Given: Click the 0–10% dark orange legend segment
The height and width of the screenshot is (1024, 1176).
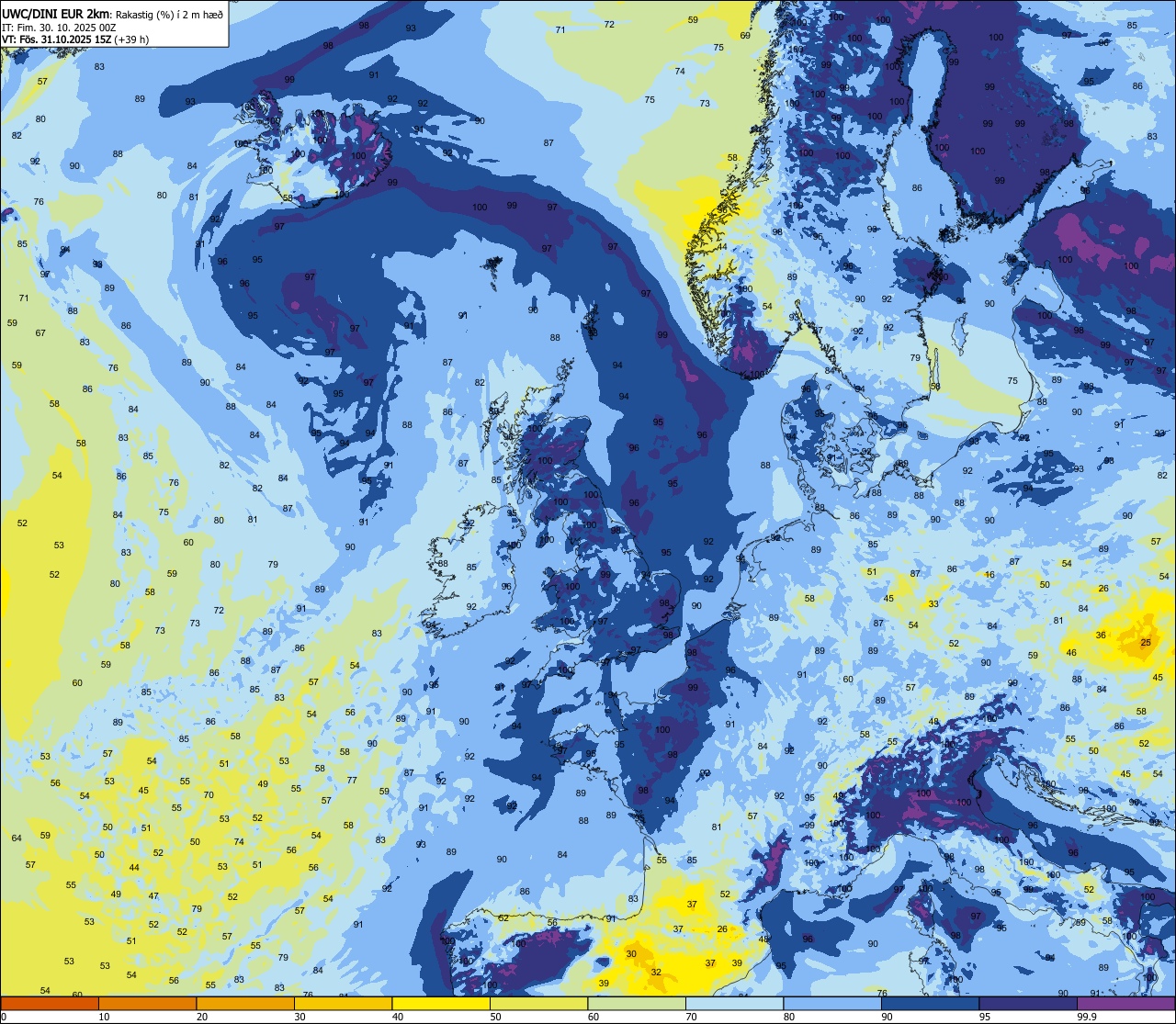Looking at the screenshot, I should point(50,1003).
